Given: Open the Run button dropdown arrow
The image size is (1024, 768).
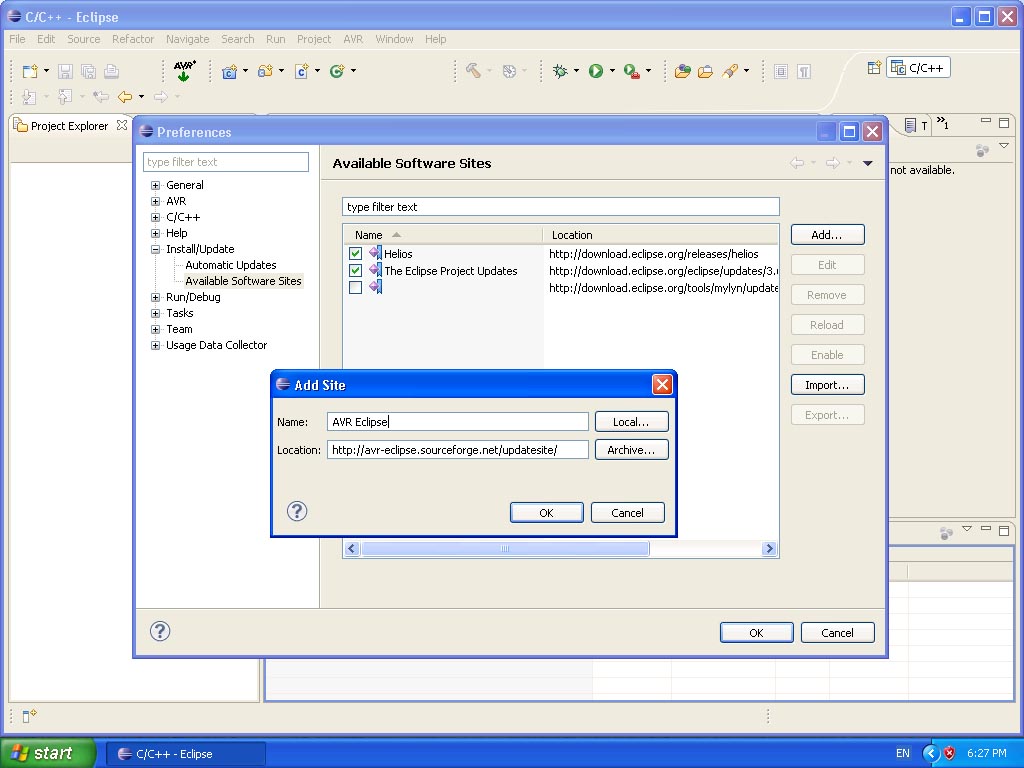Looking at the screenshot, I should pyautogui.click(x=612, y=71).
